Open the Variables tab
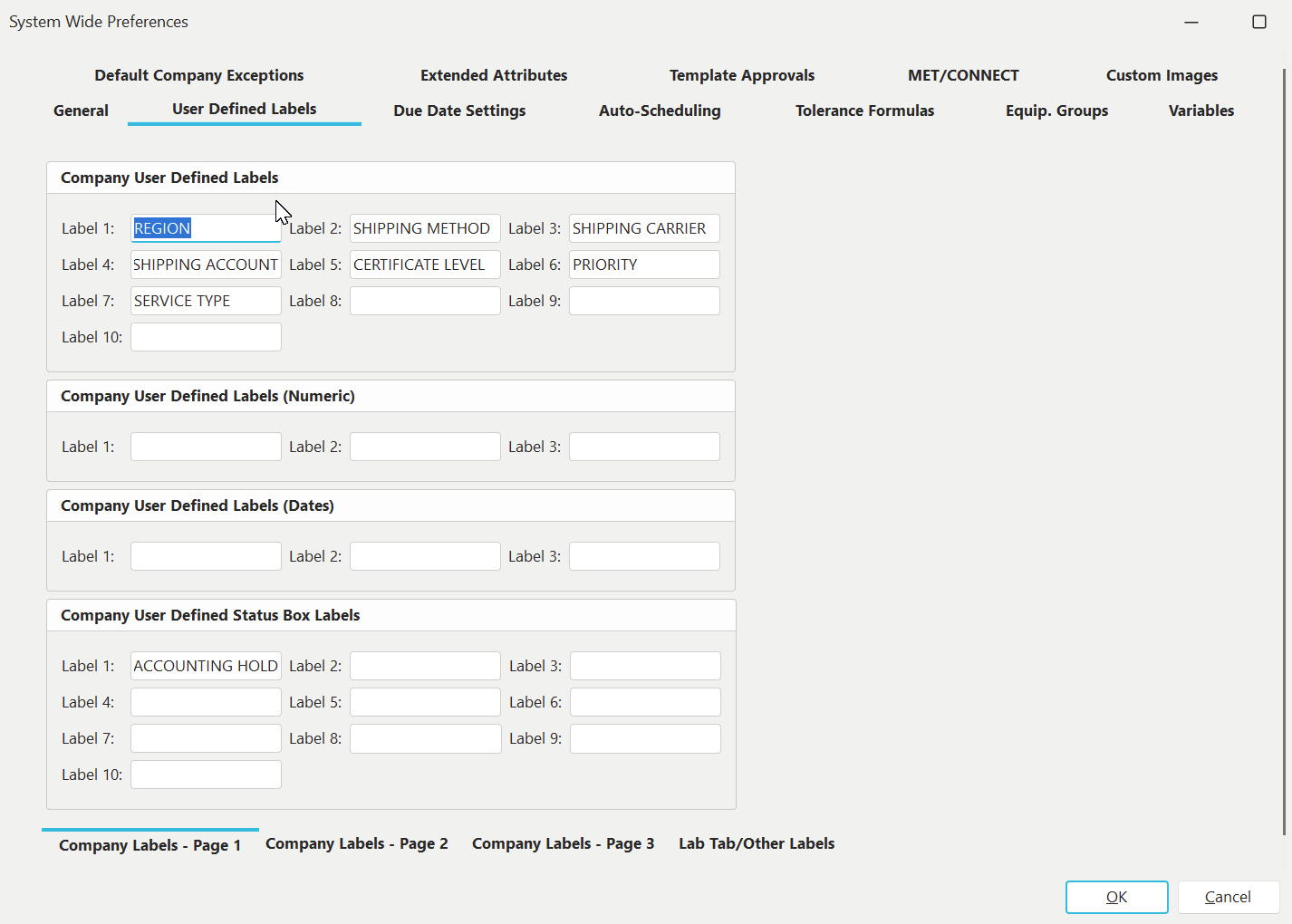This screenshot has width=1292, height=924. [x=1200, y=111]
